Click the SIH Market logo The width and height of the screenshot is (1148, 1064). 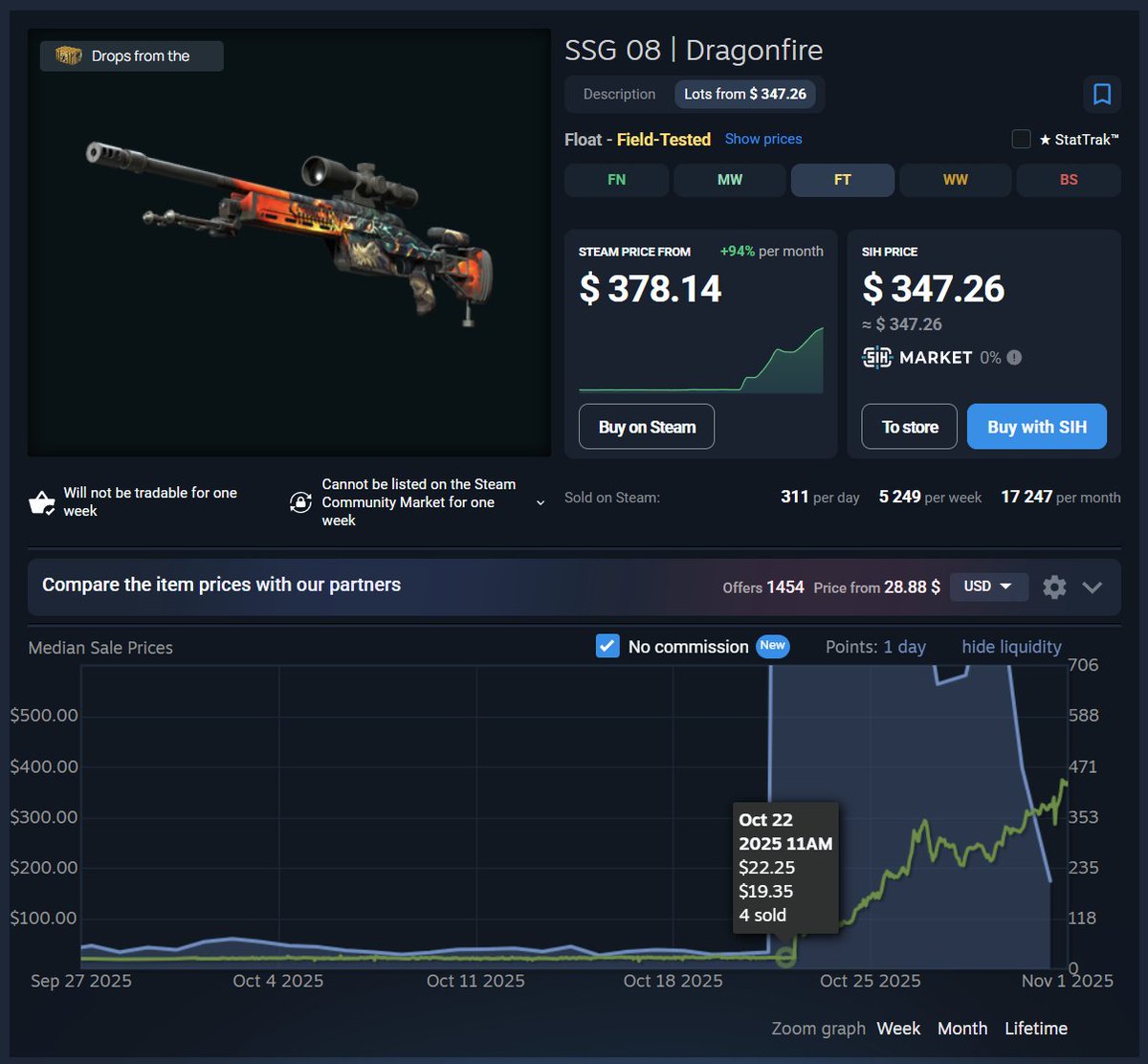pos(876,357)
